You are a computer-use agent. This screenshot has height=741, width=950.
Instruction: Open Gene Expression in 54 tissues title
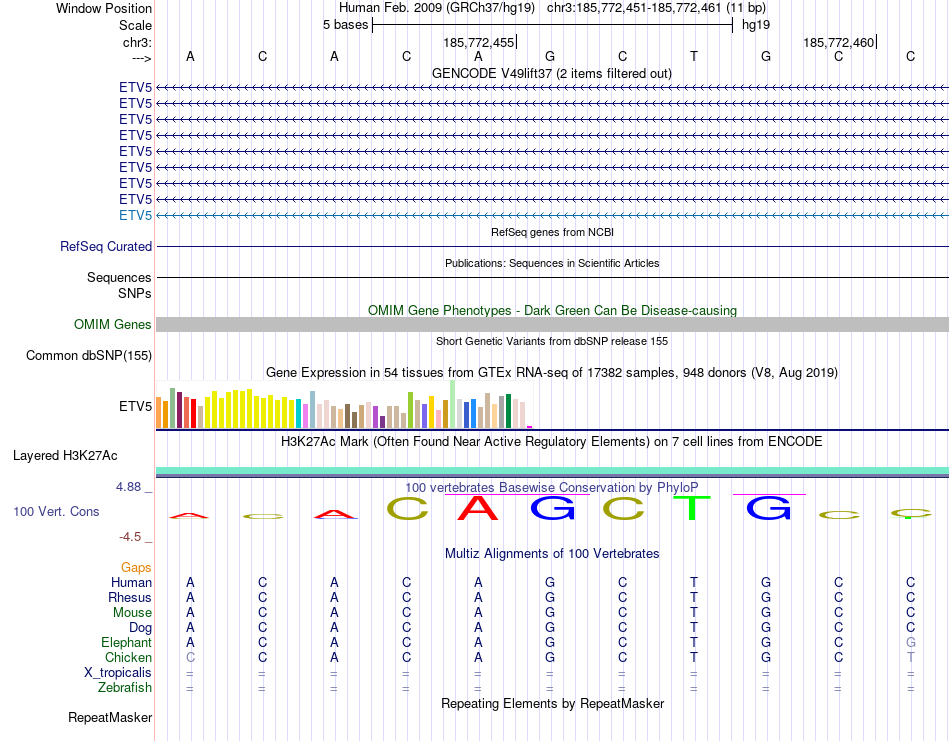click(552, 373)
